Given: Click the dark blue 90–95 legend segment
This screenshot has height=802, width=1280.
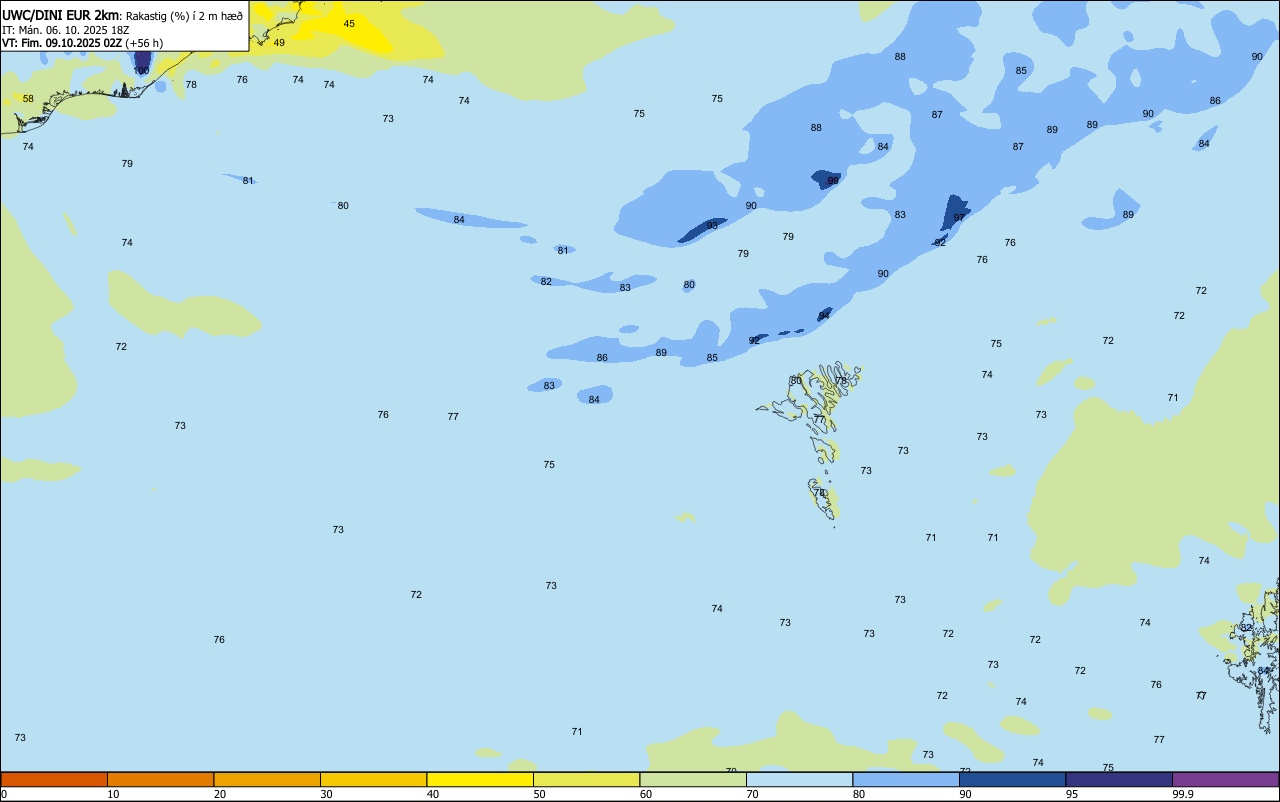Looking at the screenshot, I should tap(1012, 779).
